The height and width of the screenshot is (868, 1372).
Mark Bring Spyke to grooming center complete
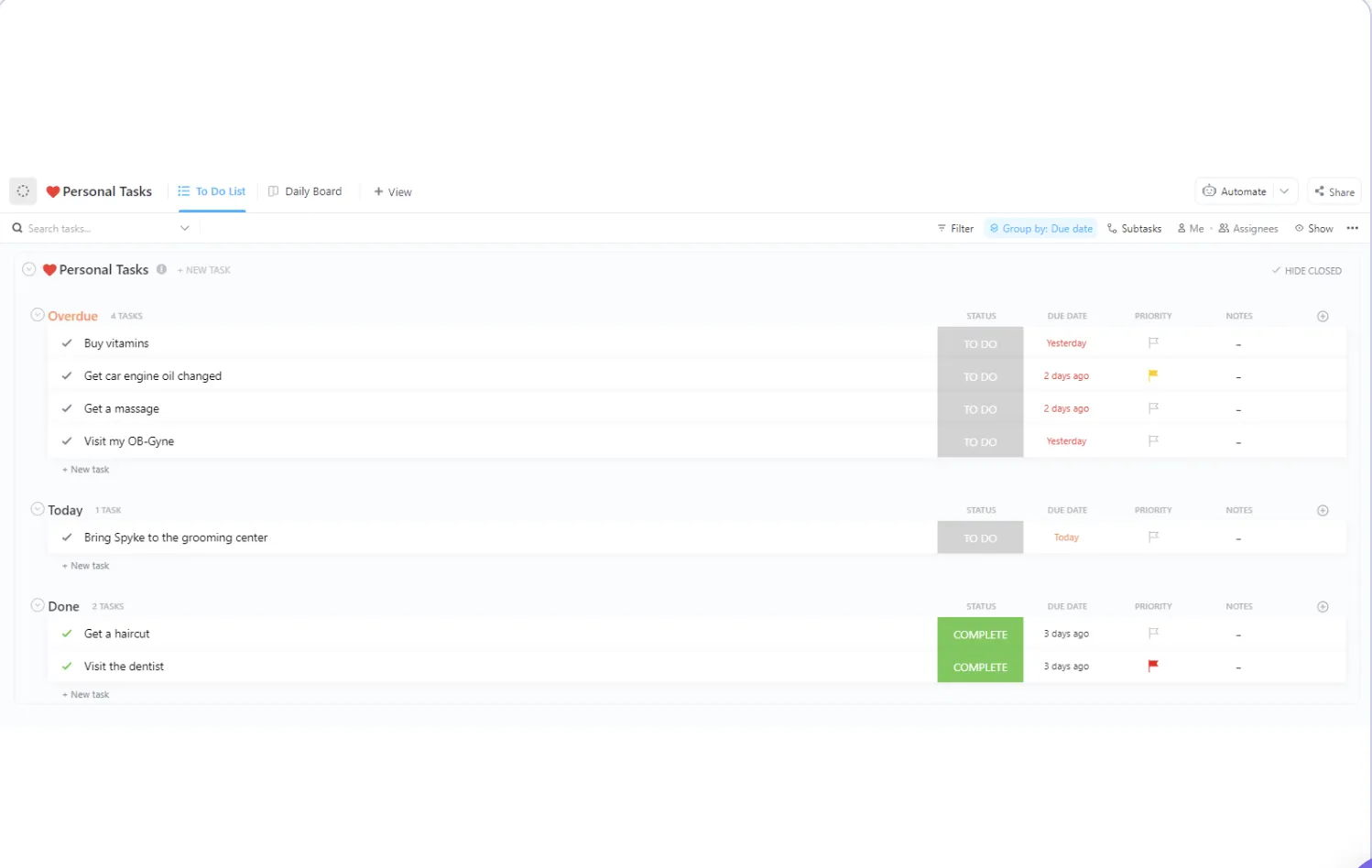[67, 537]
